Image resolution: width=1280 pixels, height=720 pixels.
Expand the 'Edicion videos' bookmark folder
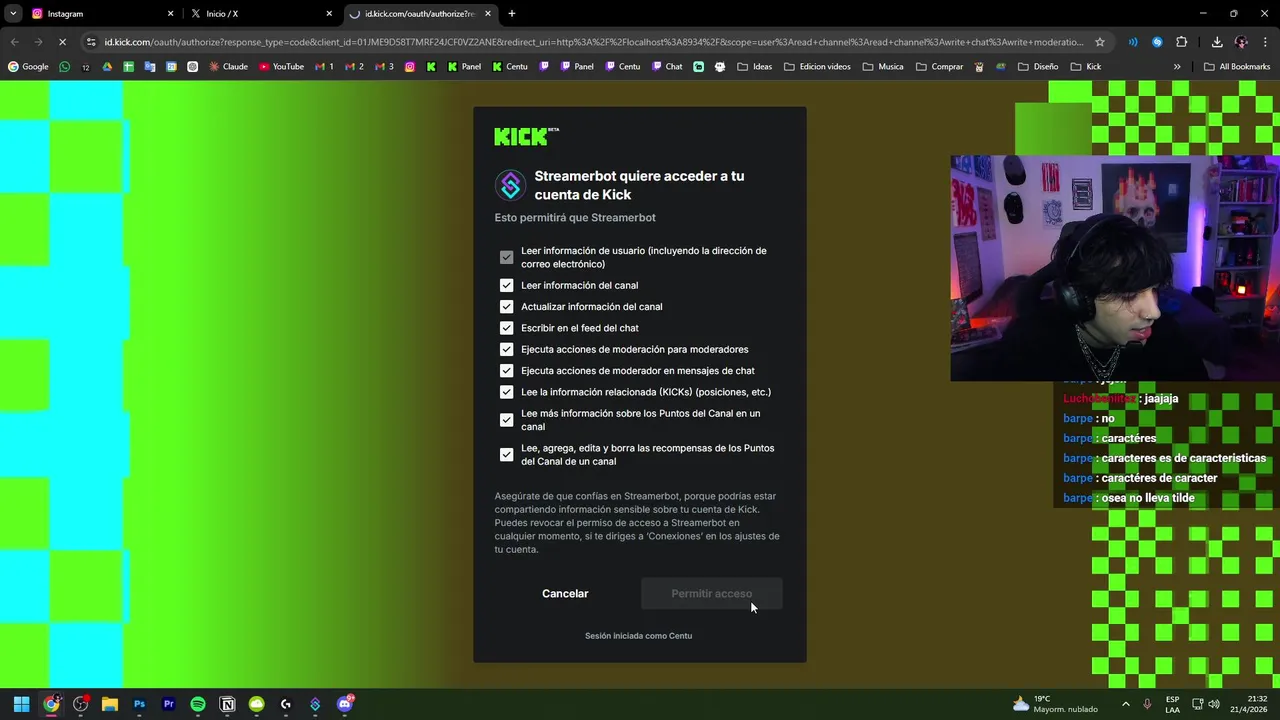[x=817, y=67]
